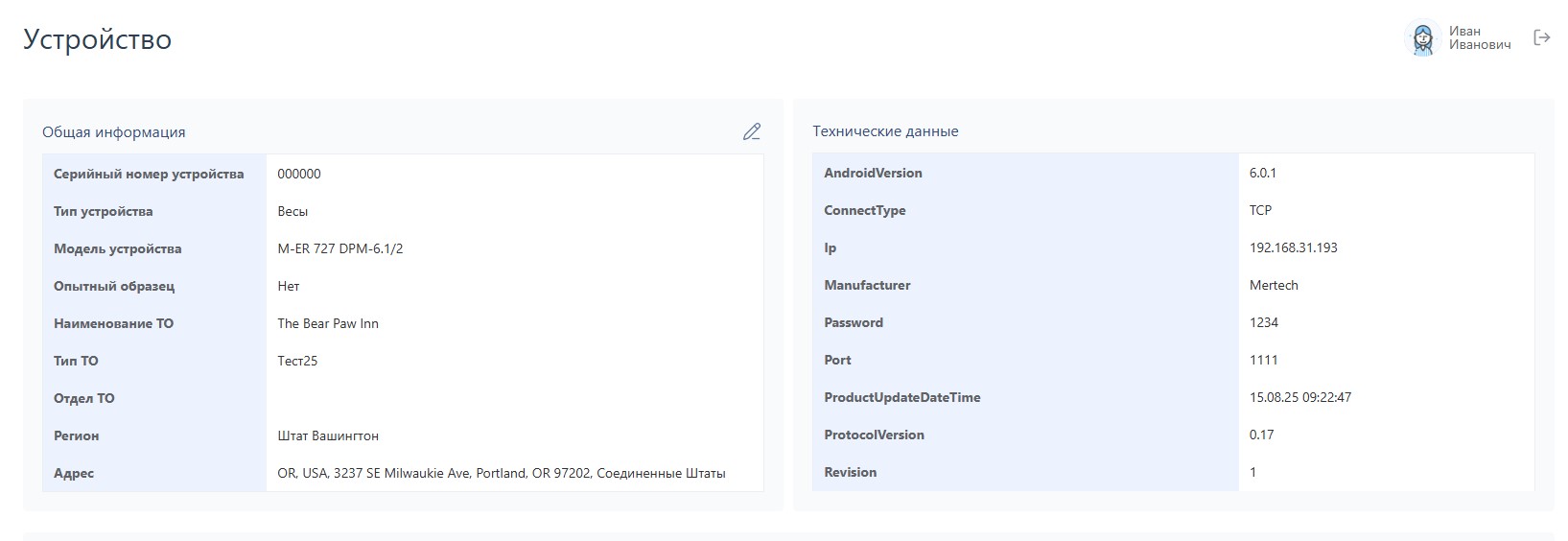Click the Технические данные section title

(x=885, y=131)
